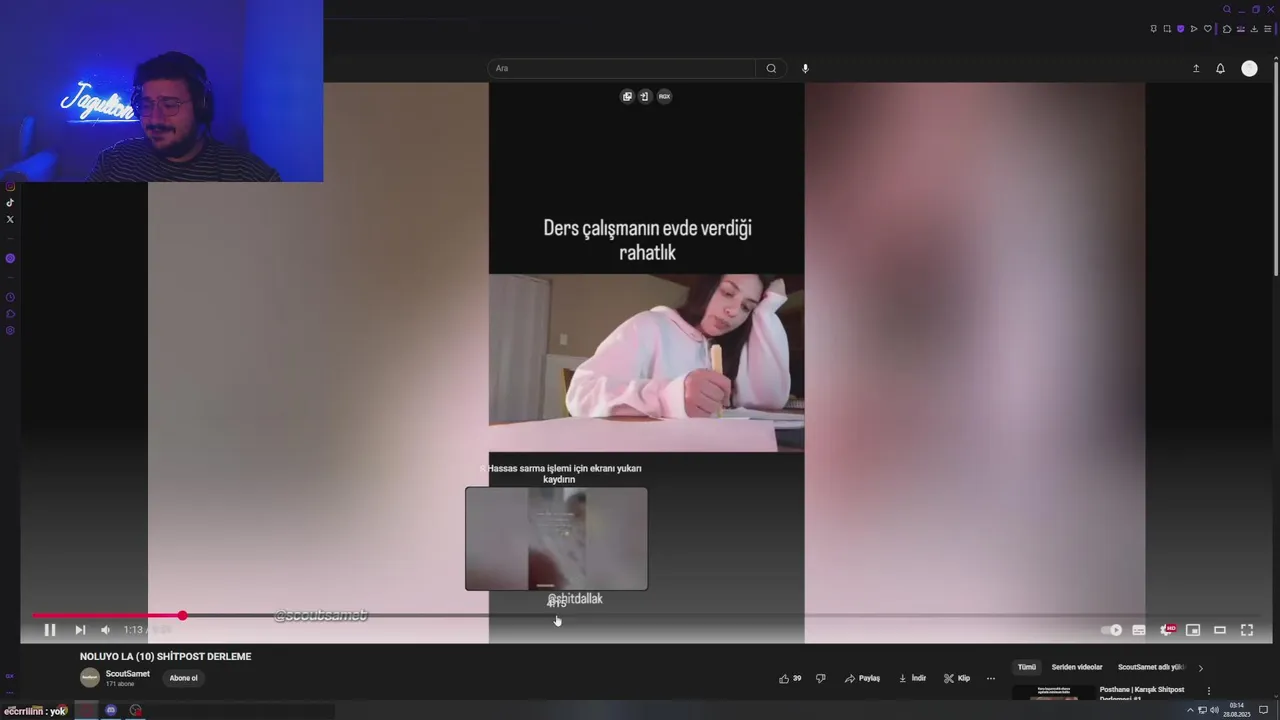This screenshot has height=720, width=1280.
Task: Open browser downloads icon
Action: (x=1253, y=29)
